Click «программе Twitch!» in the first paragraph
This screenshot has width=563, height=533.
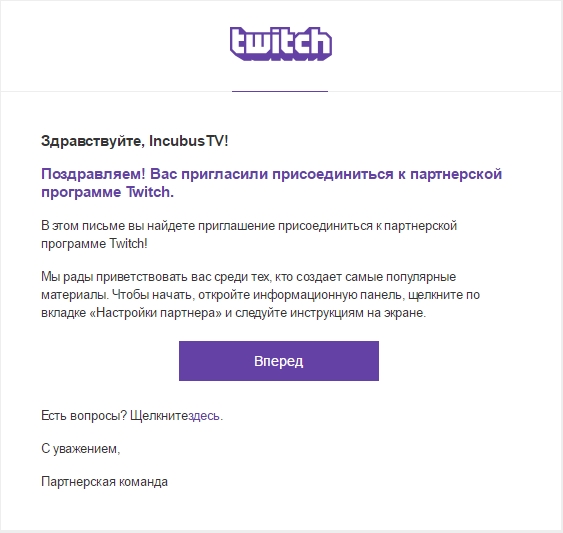click(94, 244)
